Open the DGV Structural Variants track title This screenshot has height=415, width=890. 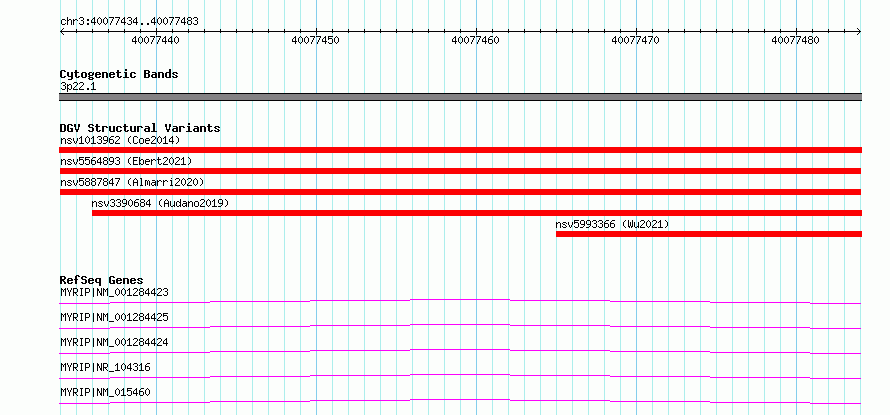click(x=140, y=128)
